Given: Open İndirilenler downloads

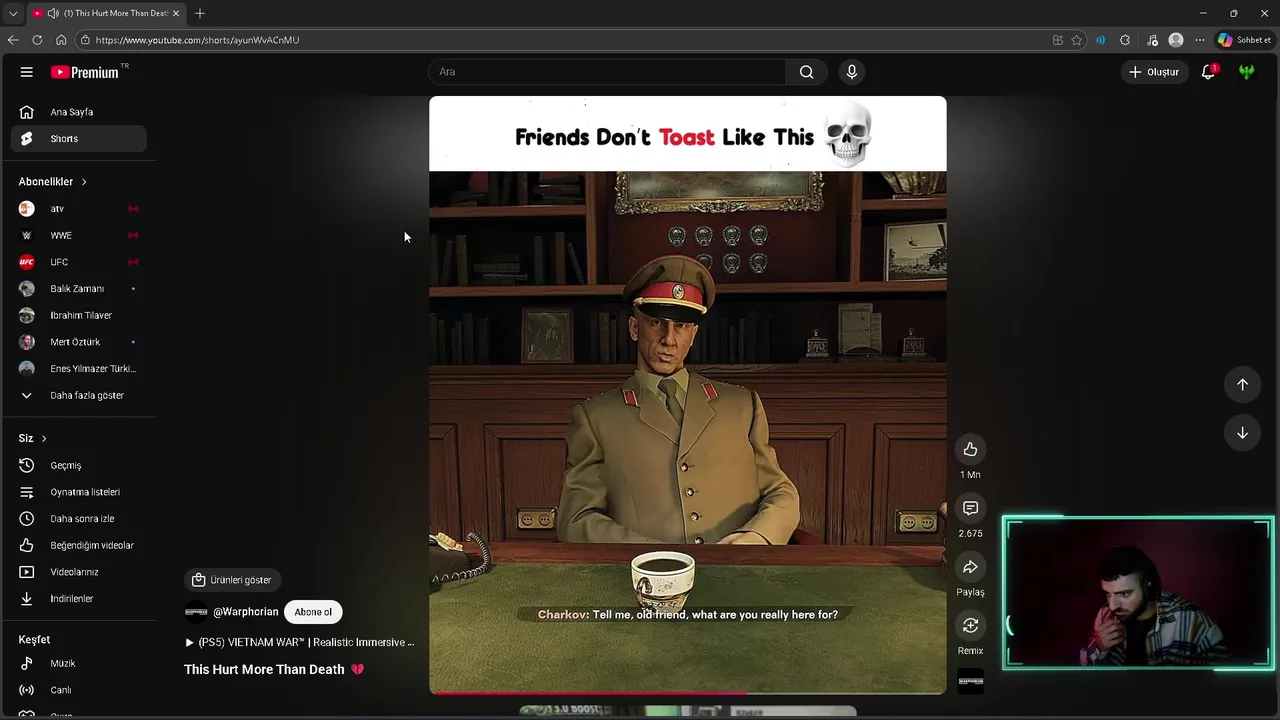Looking at the screenshot, I should point(78,599).
